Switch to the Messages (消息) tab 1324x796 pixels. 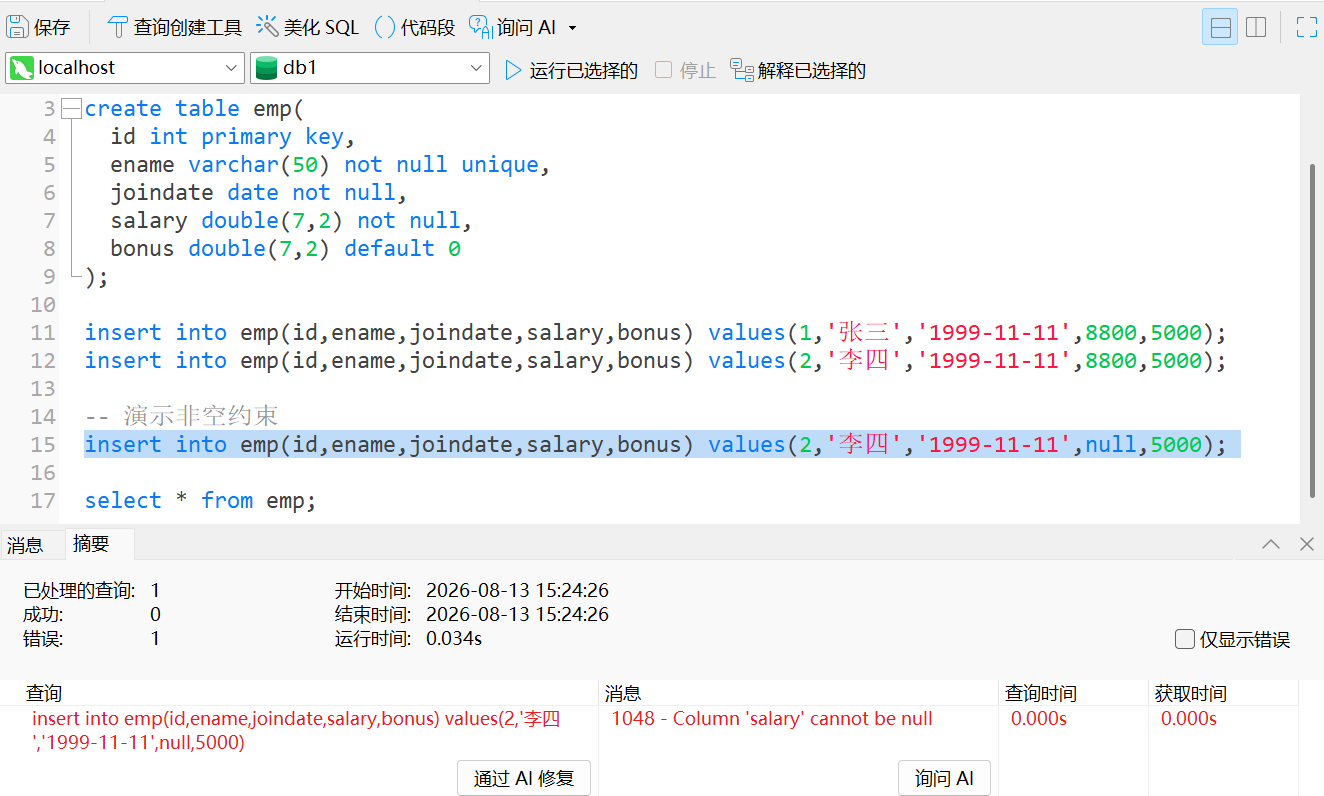25,545
